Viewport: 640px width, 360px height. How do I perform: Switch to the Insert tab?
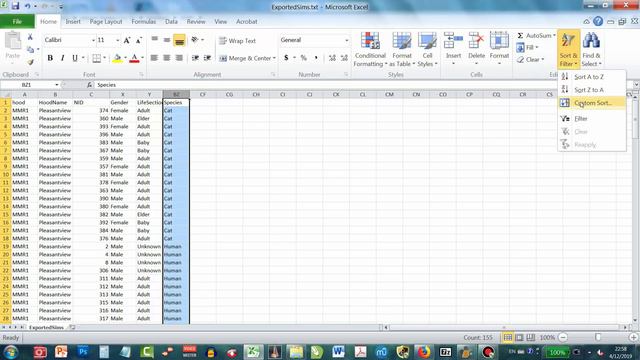coord(73,22)
